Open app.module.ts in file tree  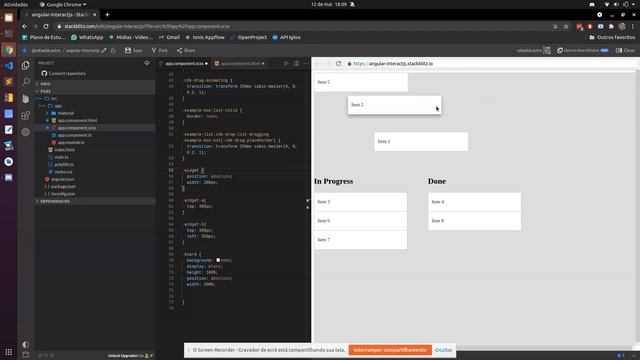(x=71, y=142)
